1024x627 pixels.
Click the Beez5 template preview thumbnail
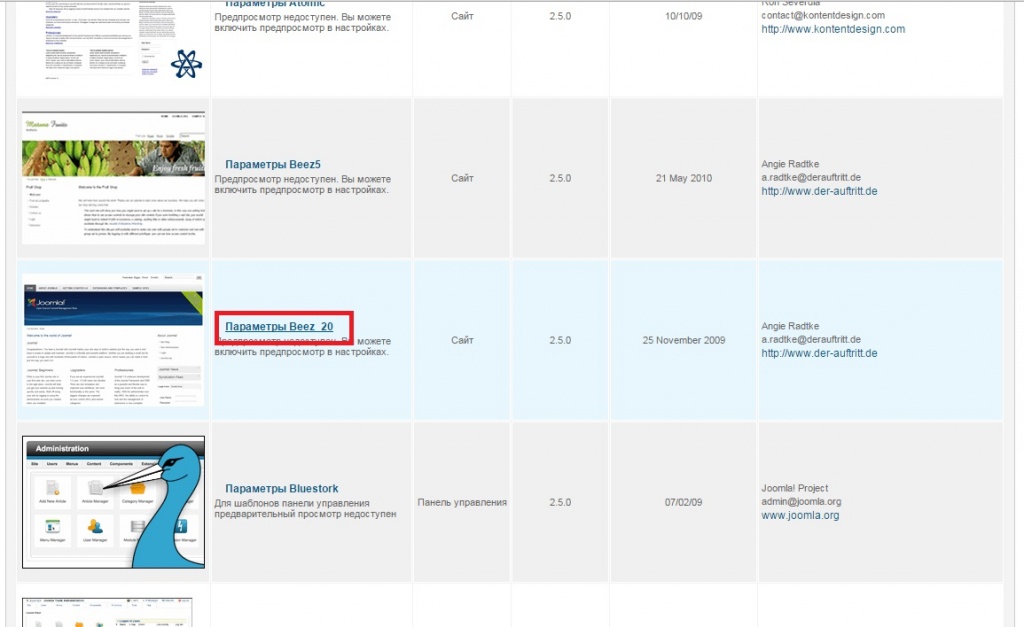[x=114, y=178]
